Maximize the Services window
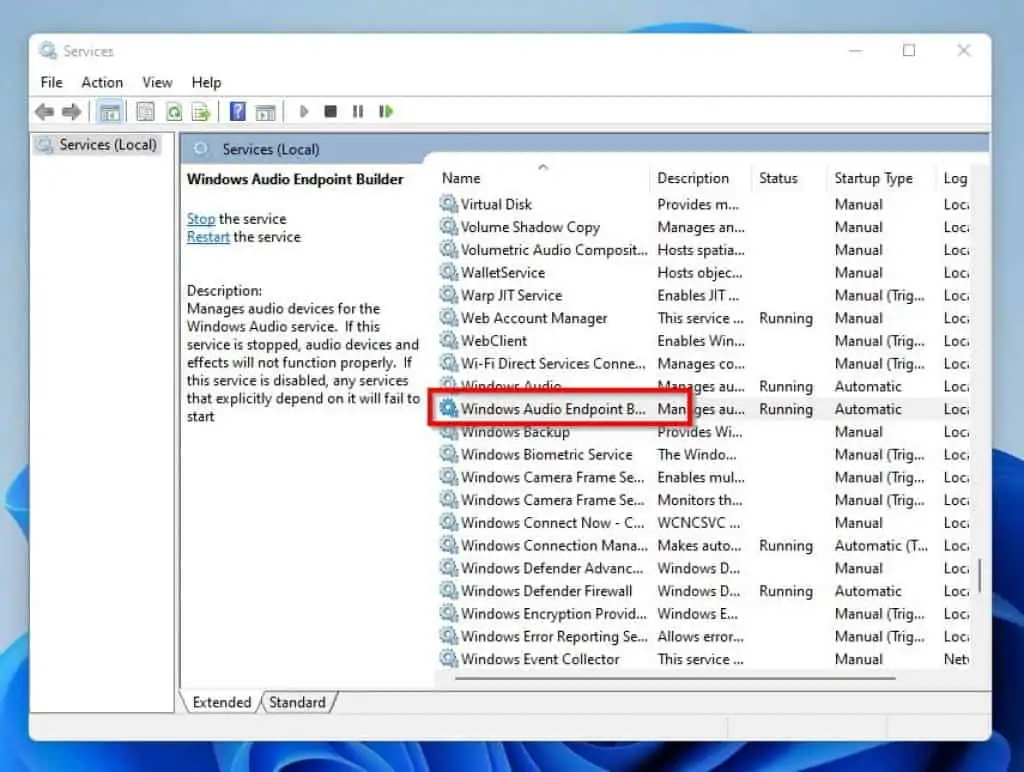The image size is (1024, 772). tap(908, 50)
